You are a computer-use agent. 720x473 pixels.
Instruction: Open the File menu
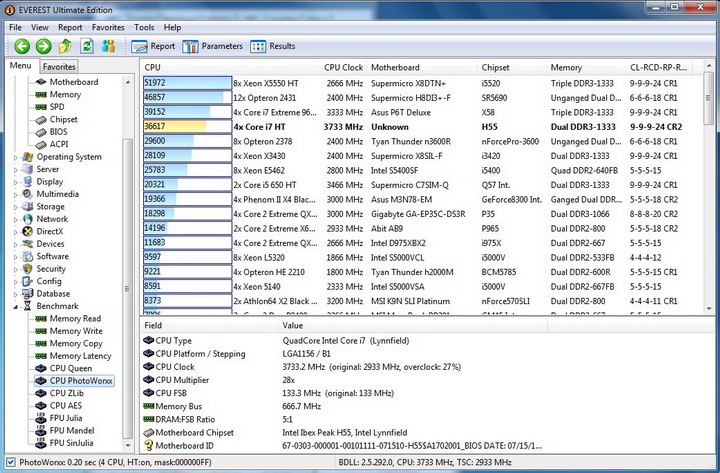coord(16,28)
